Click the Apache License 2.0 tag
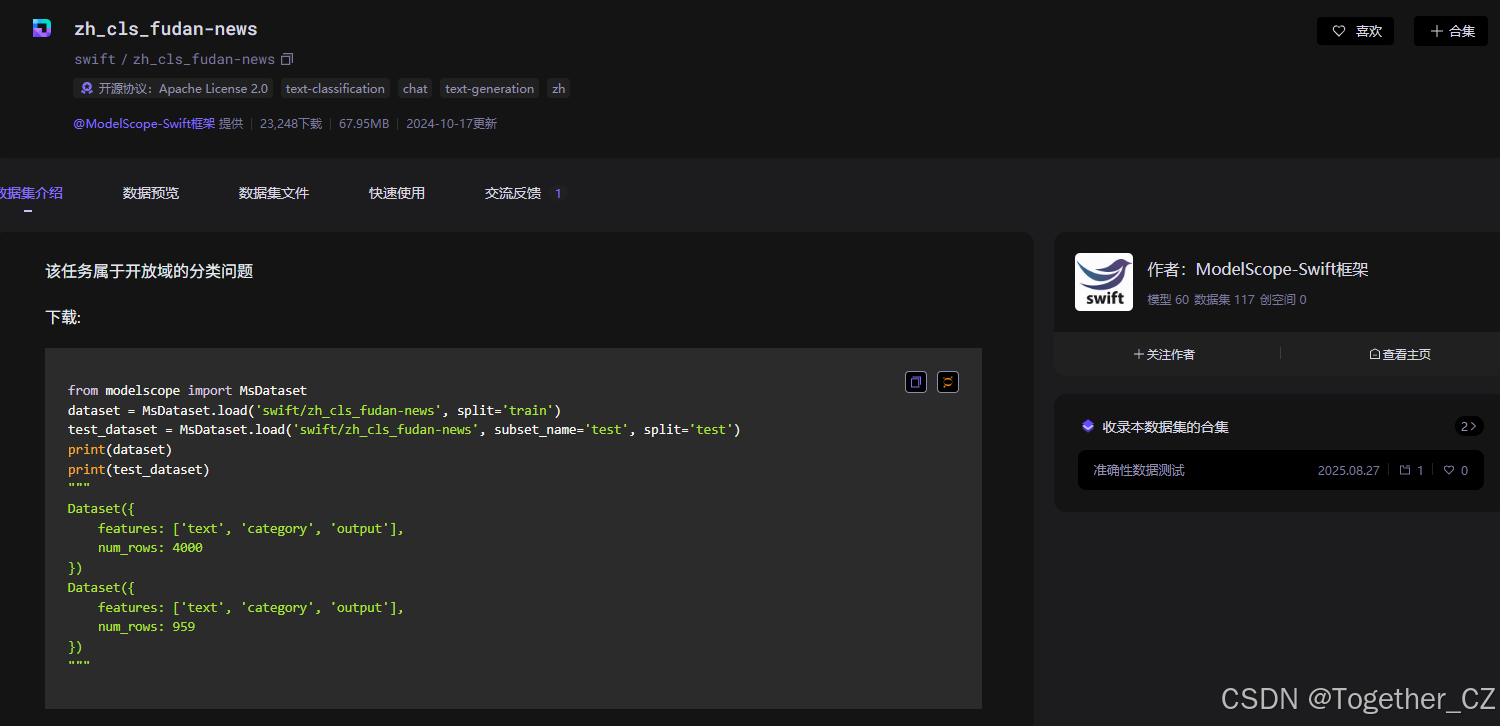 point(173,88)
